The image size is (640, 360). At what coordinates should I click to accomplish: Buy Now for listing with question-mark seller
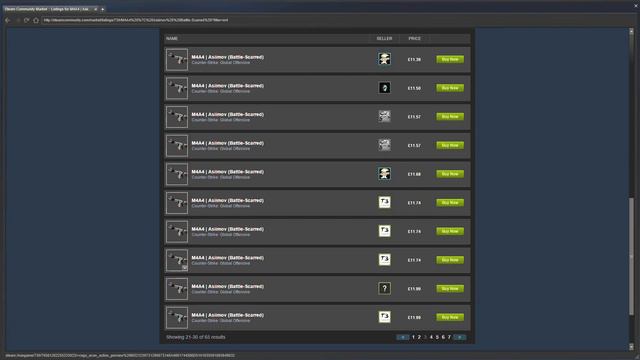coord(450,289)
